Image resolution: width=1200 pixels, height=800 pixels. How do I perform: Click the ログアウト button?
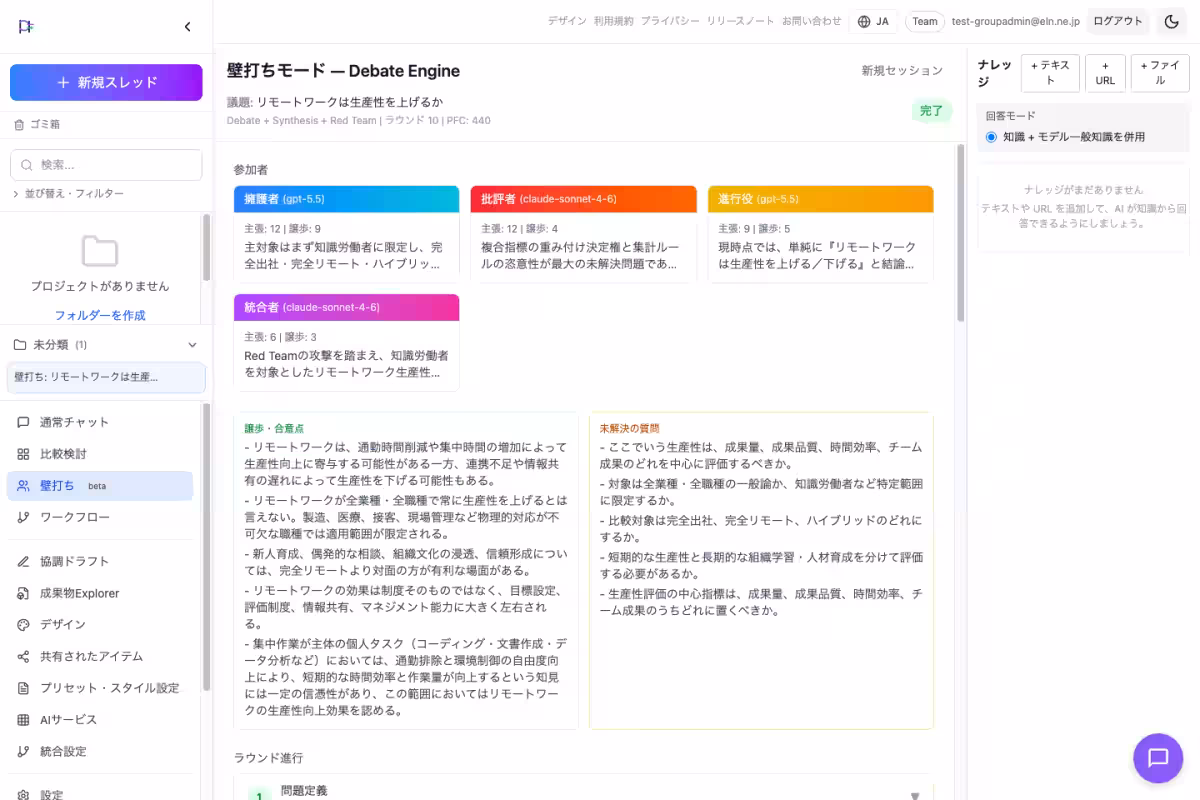click(x=1118, y=21)
